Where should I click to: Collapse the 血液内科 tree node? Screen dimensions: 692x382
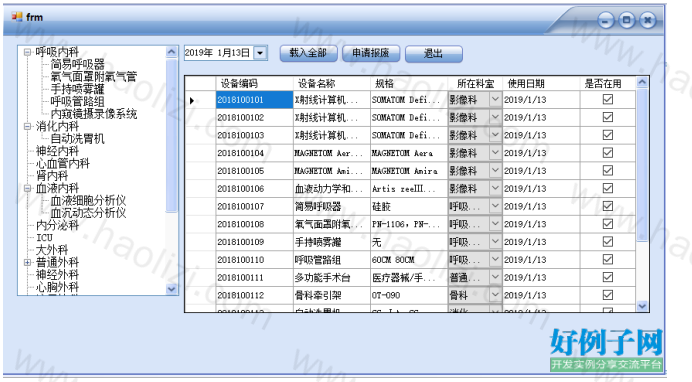[x=27, y=188]
